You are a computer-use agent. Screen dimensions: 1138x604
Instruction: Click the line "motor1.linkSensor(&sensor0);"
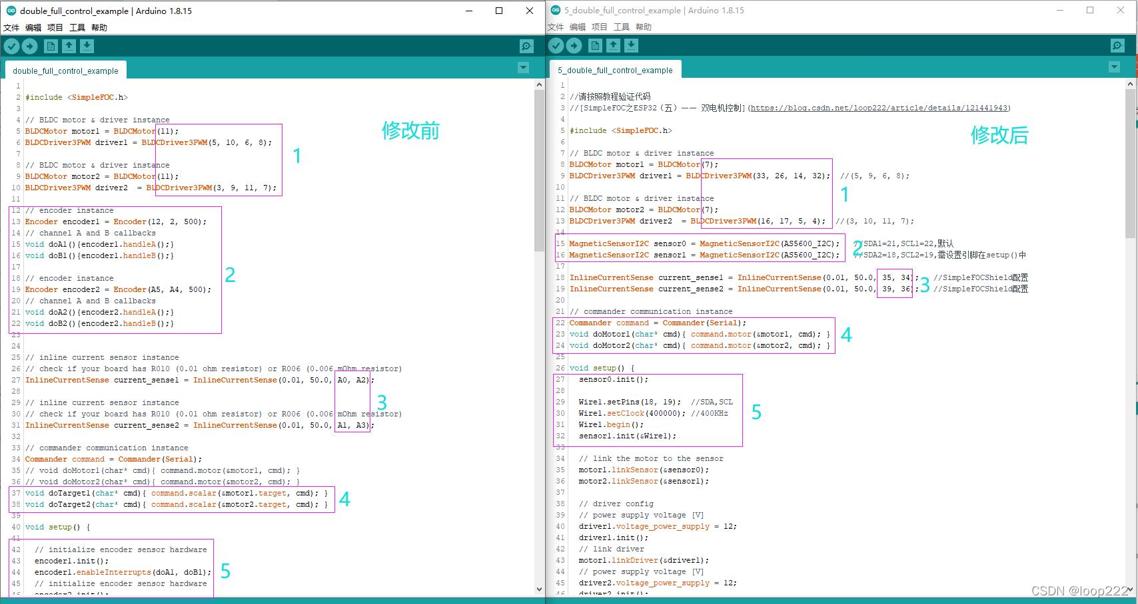(644, 470)
